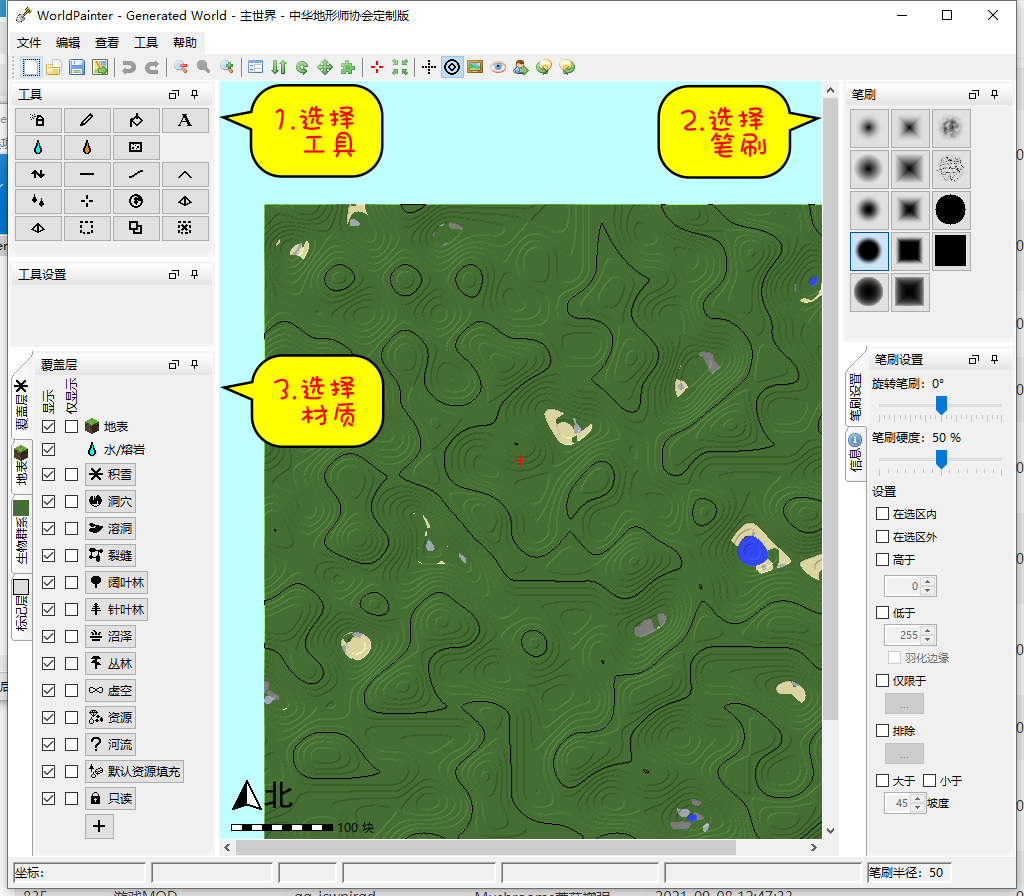Click the undo arrow in the toolbar
This screenshot has height=896, width=1024.
point(128,67)
